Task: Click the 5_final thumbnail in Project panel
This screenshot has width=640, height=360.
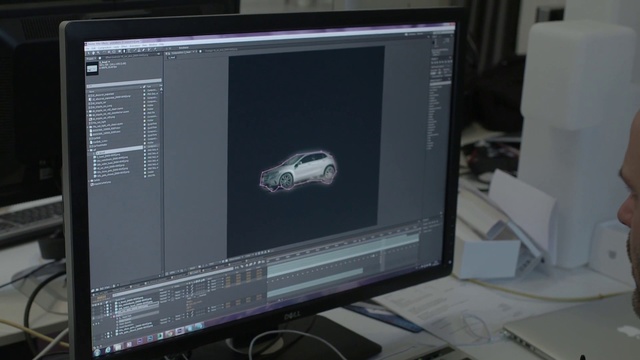Action: tap(92, 69)
